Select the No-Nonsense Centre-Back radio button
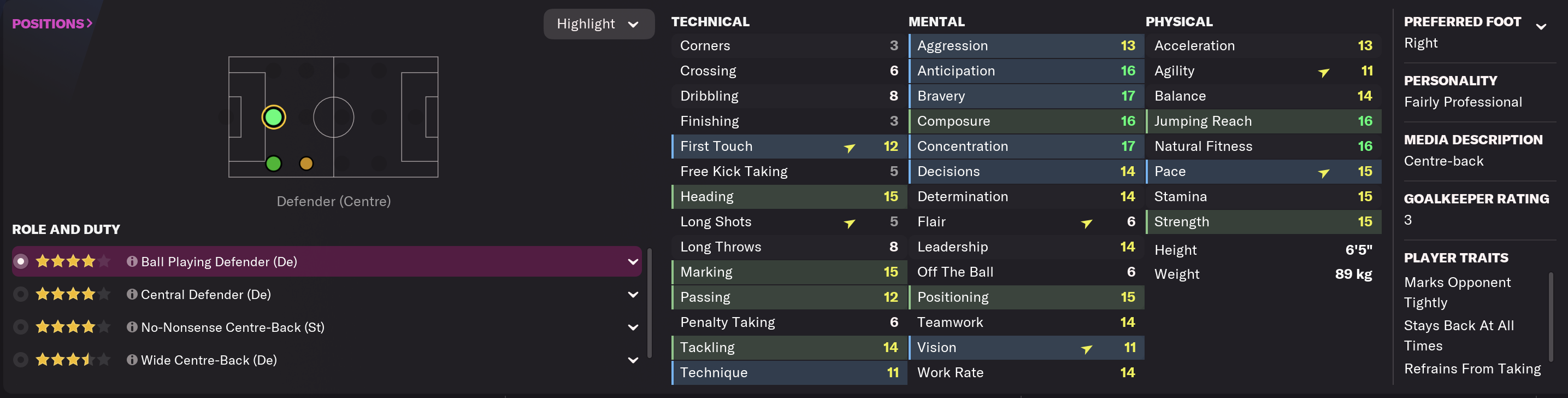 point(21,327)
